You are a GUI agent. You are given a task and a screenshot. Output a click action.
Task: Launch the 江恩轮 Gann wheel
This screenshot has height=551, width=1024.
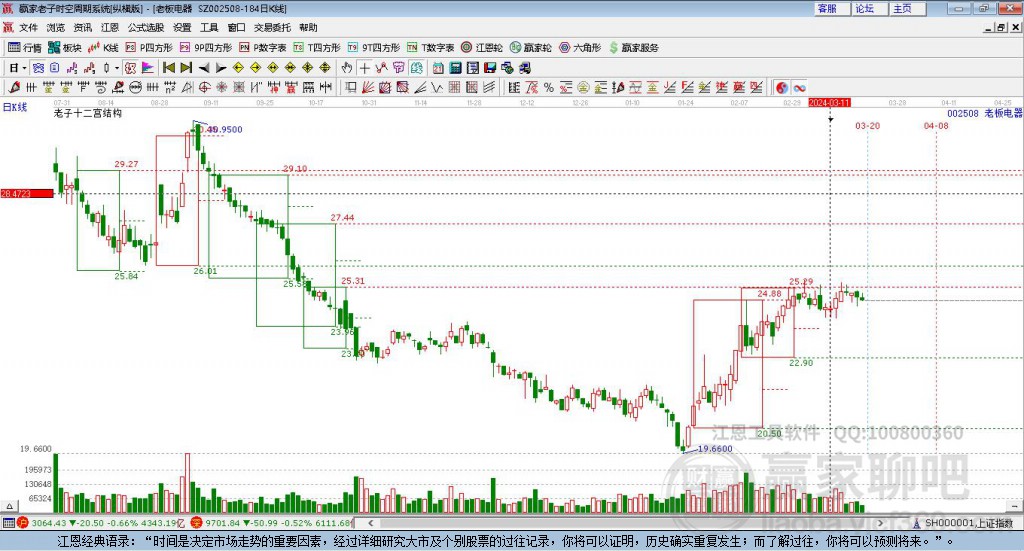tap(482, 48)
